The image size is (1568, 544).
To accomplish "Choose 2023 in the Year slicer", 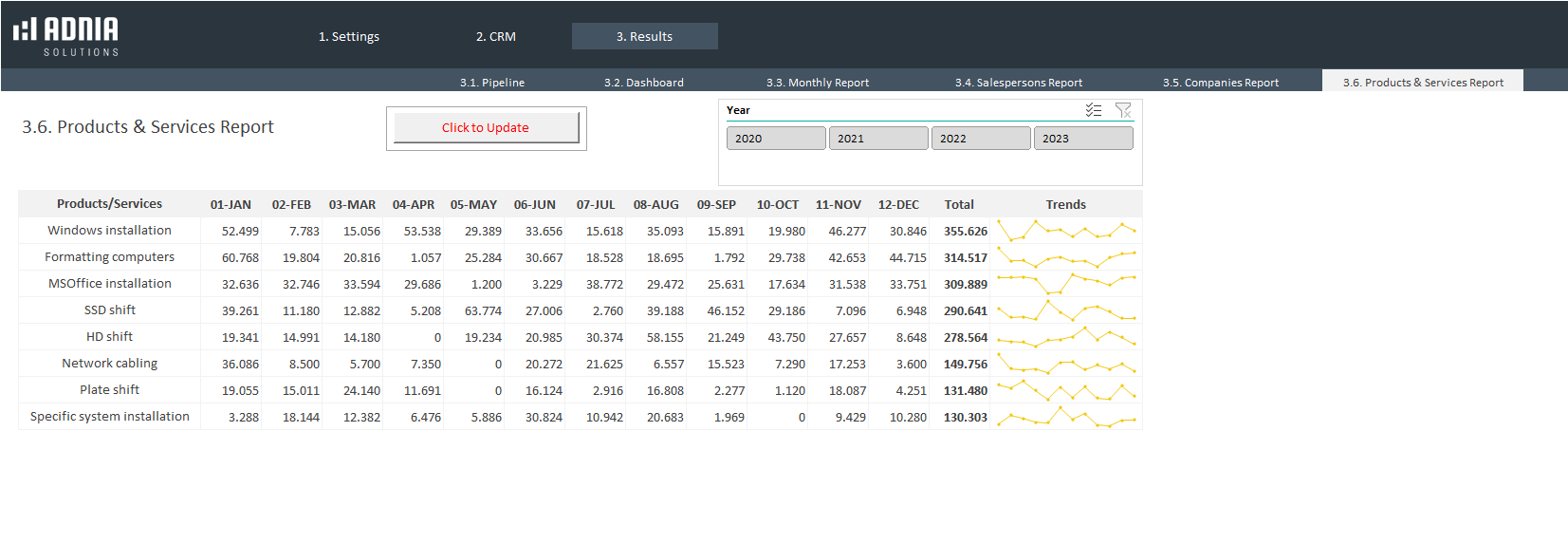I will (1082, 139).
